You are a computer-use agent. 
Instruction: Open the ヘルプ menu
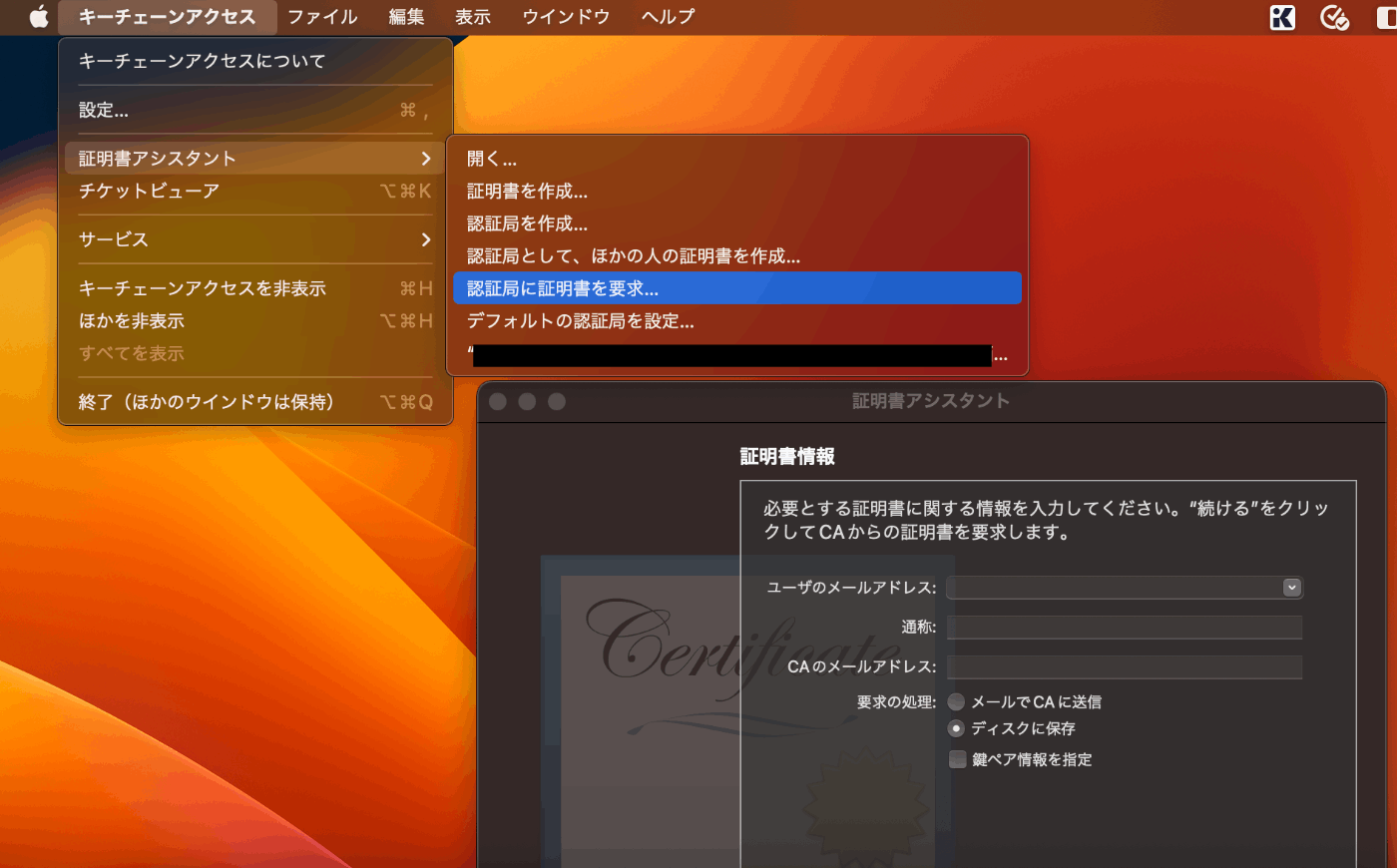point(668,17)
